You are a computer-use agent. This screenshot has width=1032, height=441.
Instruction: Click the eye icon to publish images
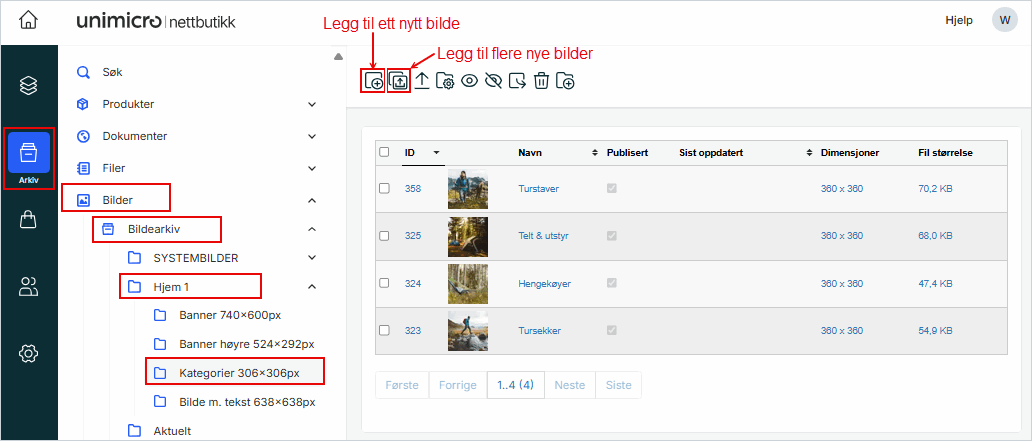[469, 81]
